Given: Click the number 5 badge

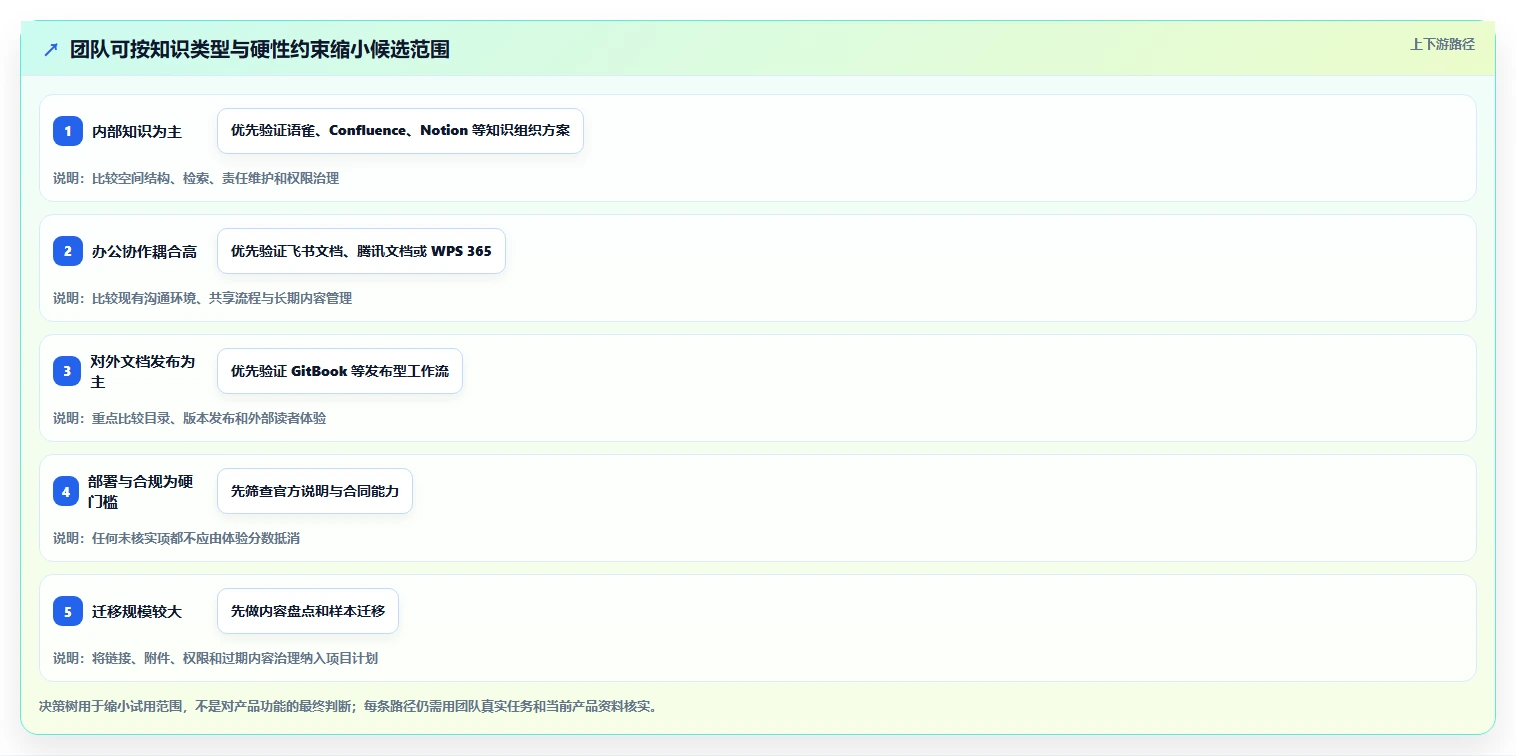Looking at the screenshot, I should point(68,611).
